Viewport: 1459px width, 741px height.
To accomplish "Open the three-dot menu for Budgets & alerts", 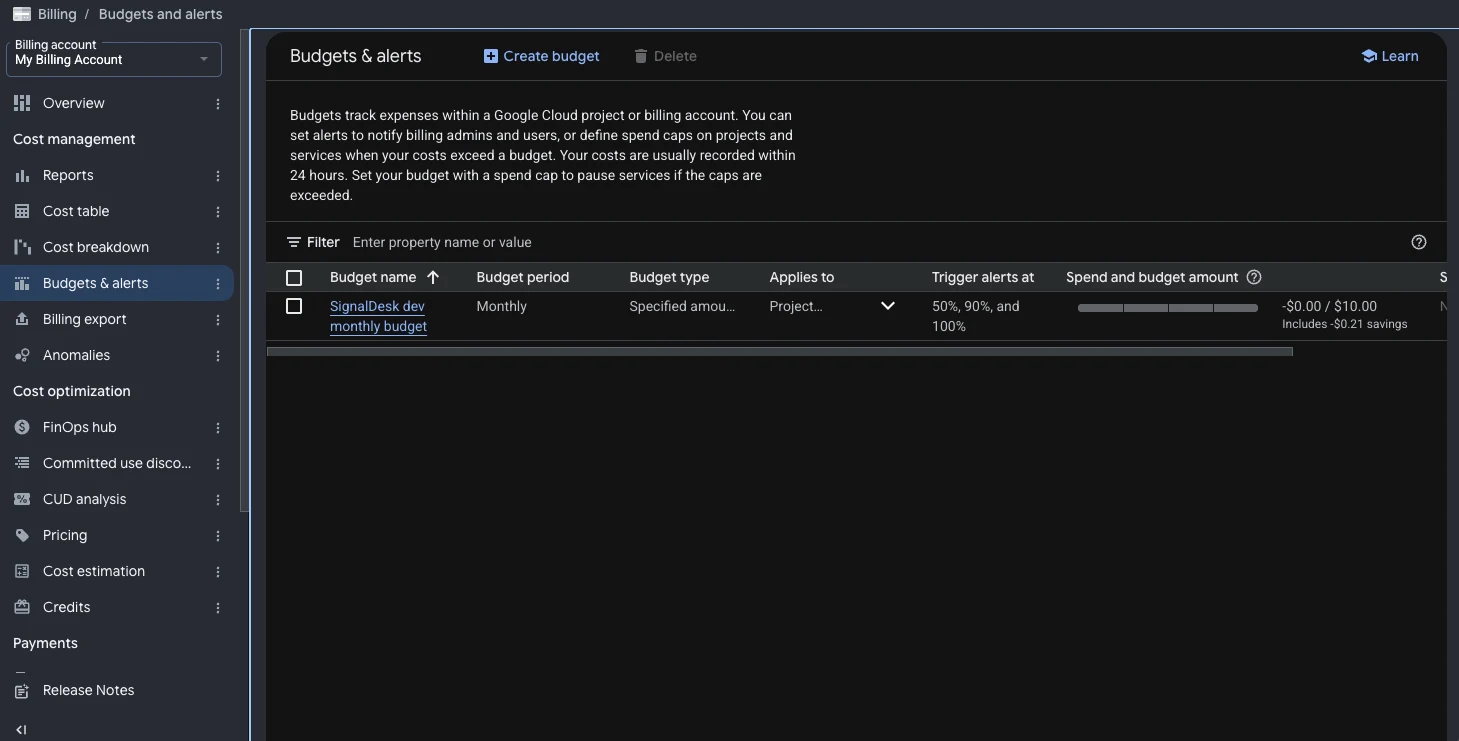I will [218, 283].
